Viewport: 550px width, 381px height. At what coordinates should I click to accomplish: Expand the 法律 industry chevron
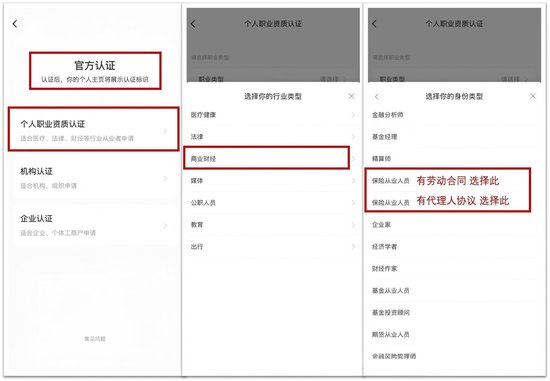click(353, 136)
